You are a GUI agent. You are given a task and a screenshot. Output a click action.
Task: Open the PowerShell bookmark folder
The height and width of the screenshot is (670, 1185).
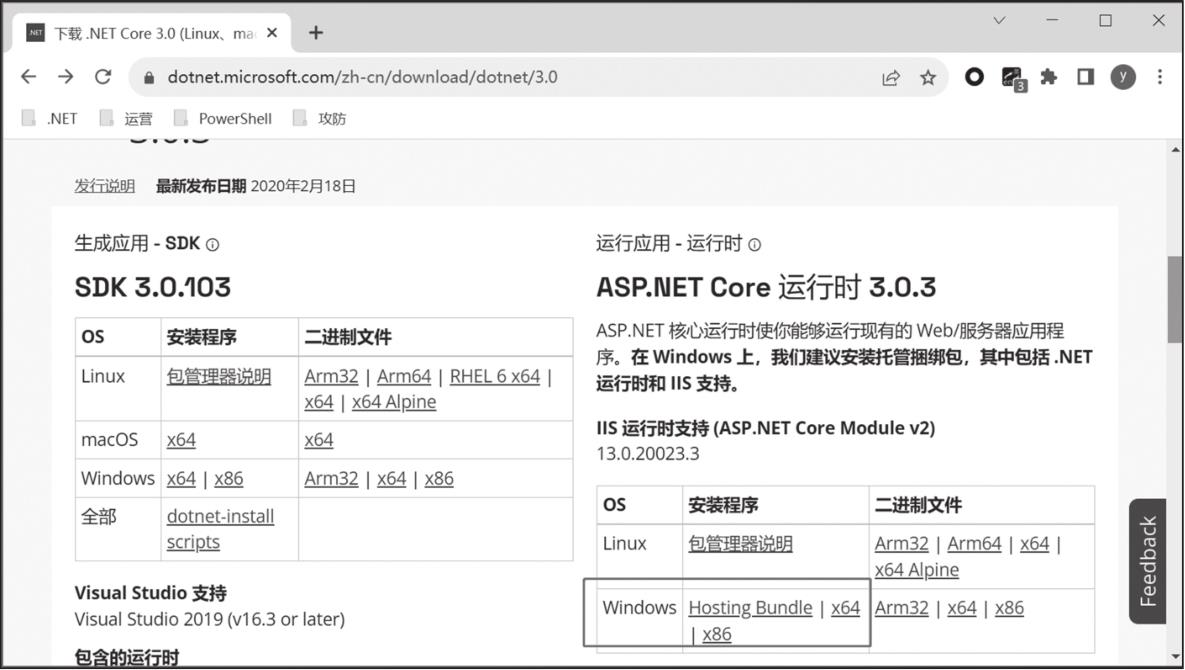(223, 119)
